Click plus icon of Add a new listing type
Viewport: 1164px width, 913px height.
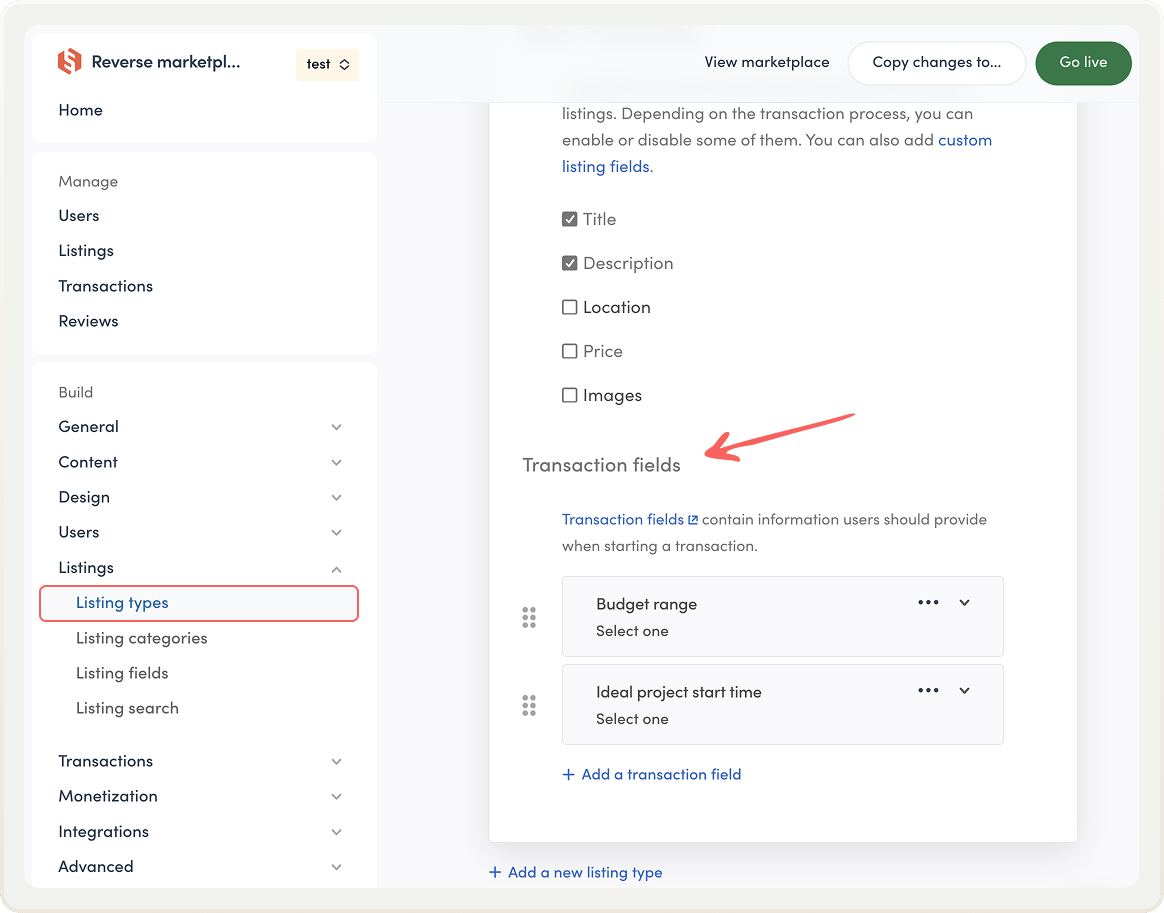[495, 873]
